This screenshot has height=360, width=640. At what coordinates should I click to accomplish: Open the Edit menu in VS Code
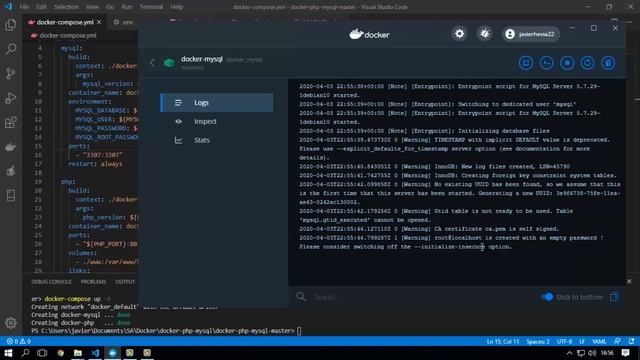(x=41, y=7)
